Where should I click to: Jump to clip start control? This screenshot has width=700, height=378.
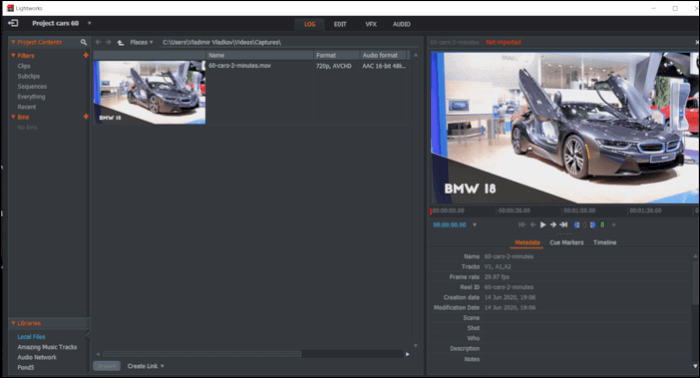click(x=522, y=225)
